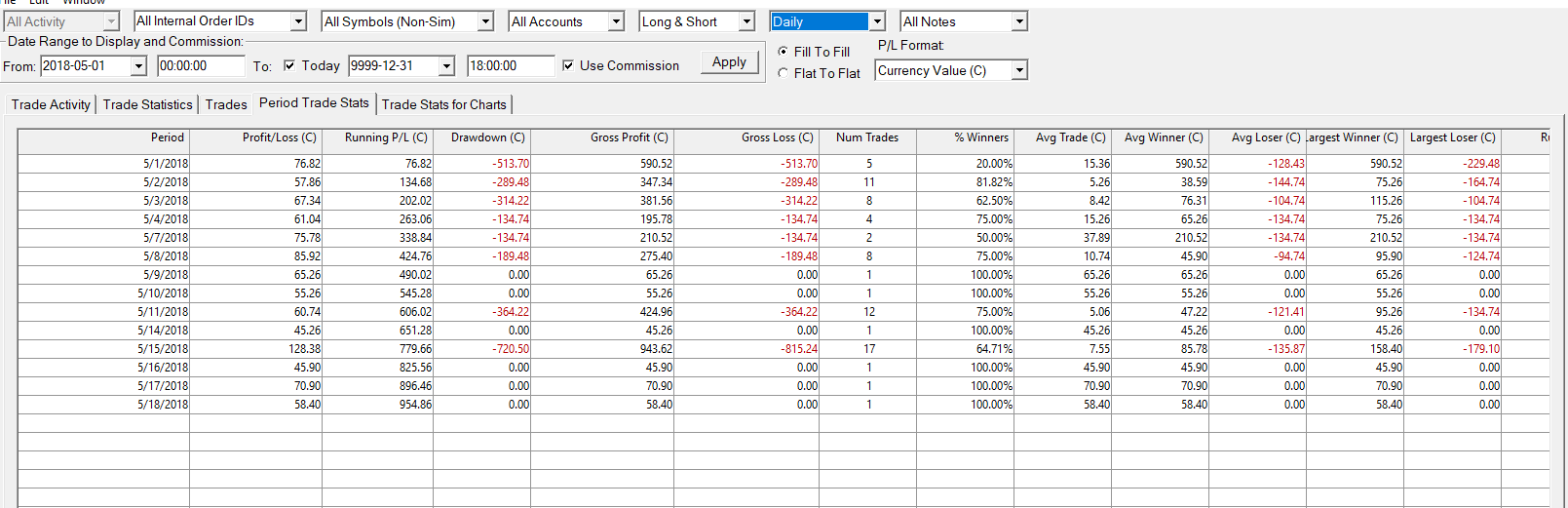Open the All Accounts dropdown
Screen dimensions: 1568x508
click(x=616, y=21)
